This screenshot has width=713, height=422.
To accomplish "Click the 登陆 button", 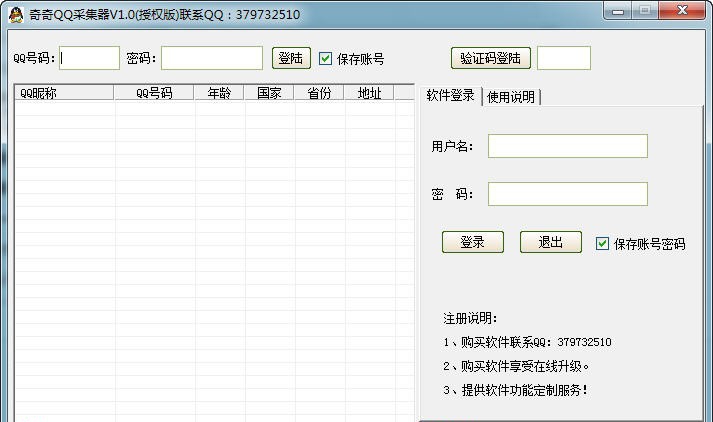I will click(x=291, y=58).
